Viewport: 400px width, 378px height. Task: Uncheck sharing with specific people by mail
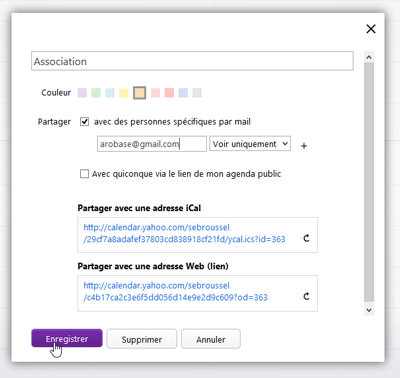pos(84,122)
